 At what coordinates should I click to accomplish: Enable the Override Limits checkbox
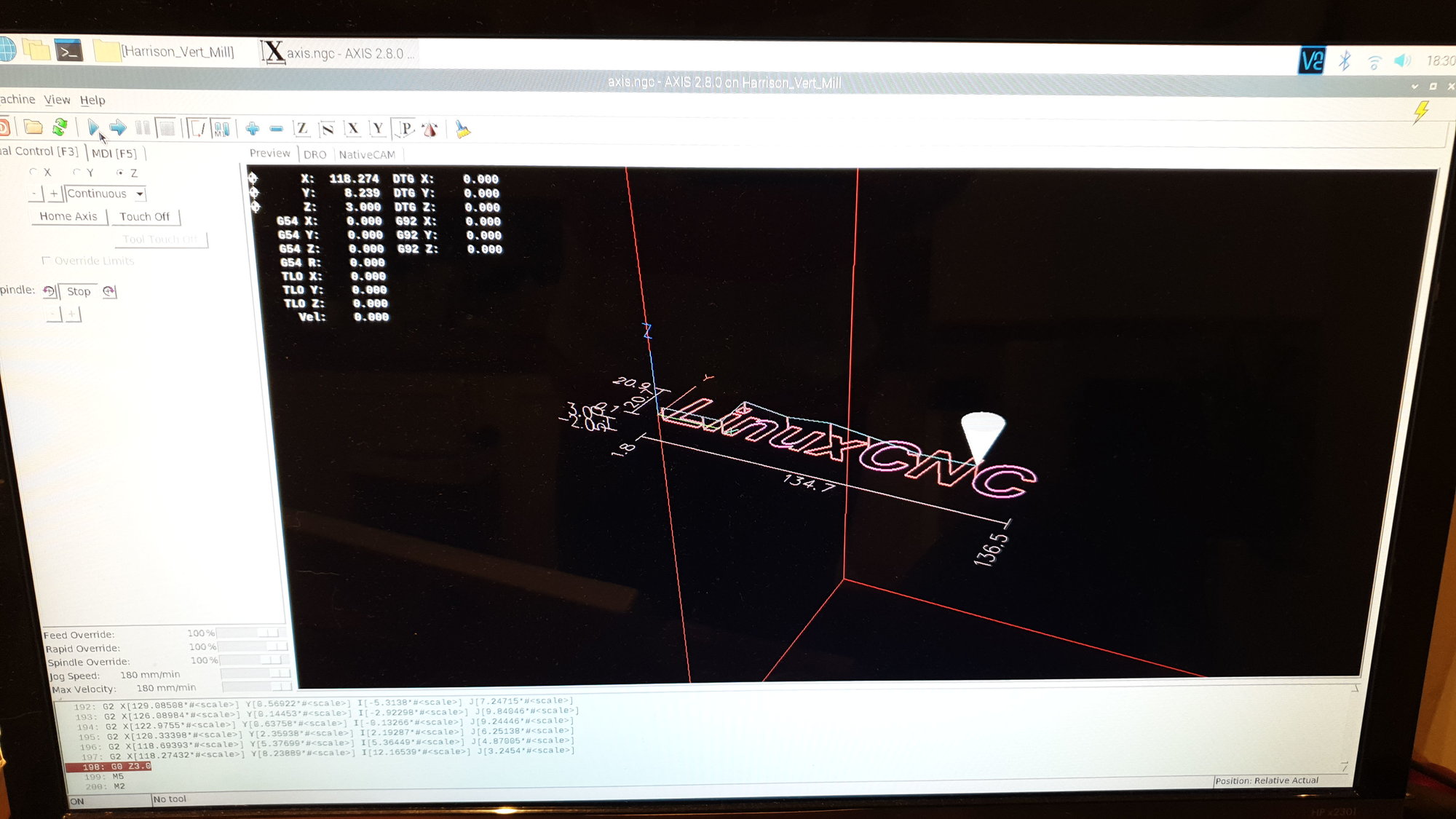[x=47, y=261]
